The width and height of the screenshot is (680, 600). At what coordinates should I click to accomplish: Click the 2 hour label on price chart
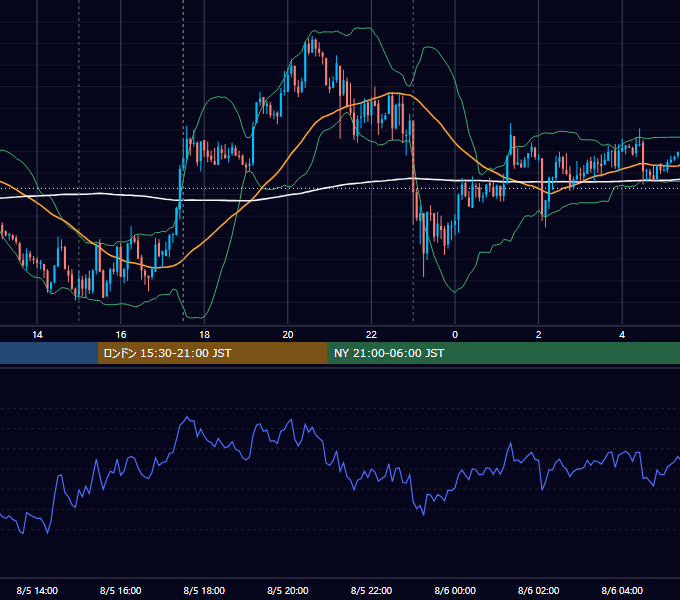[539, 335]
